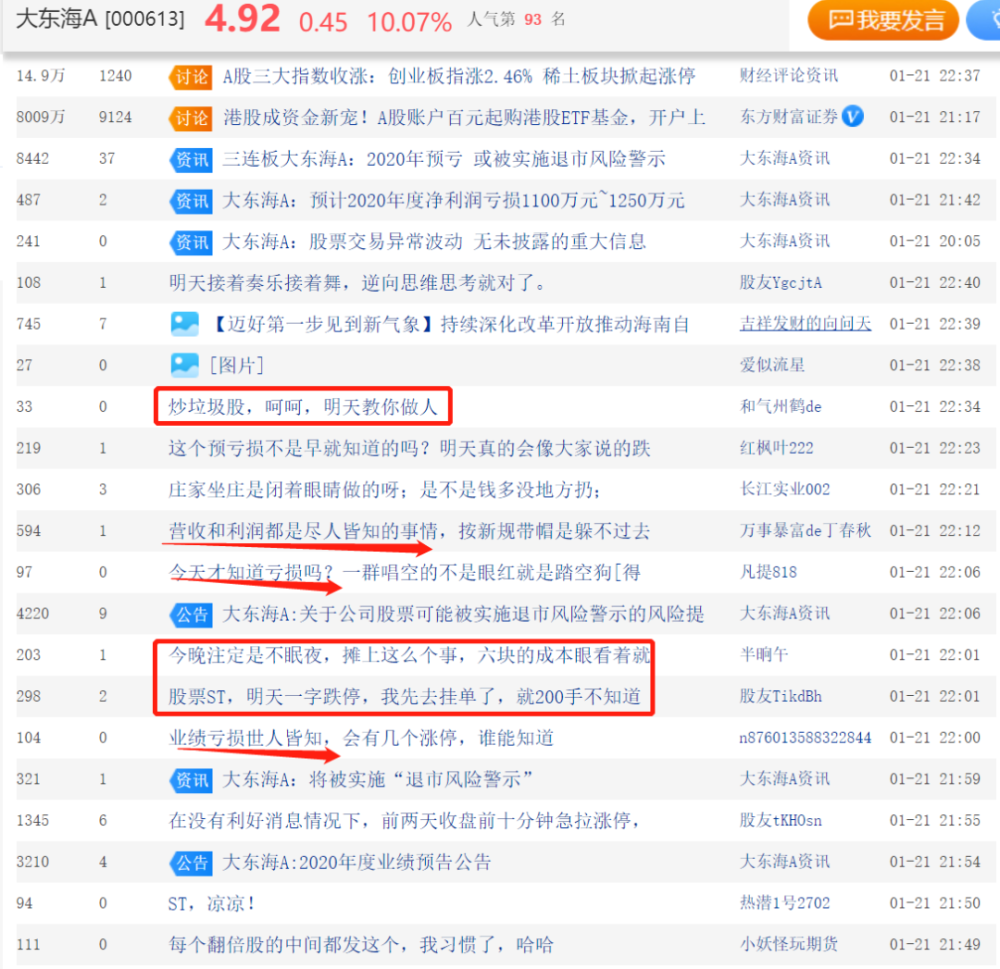Open post 在没有利好消息情况下
This screenshot has height=969, width=1000.
[x=404, y=820]
